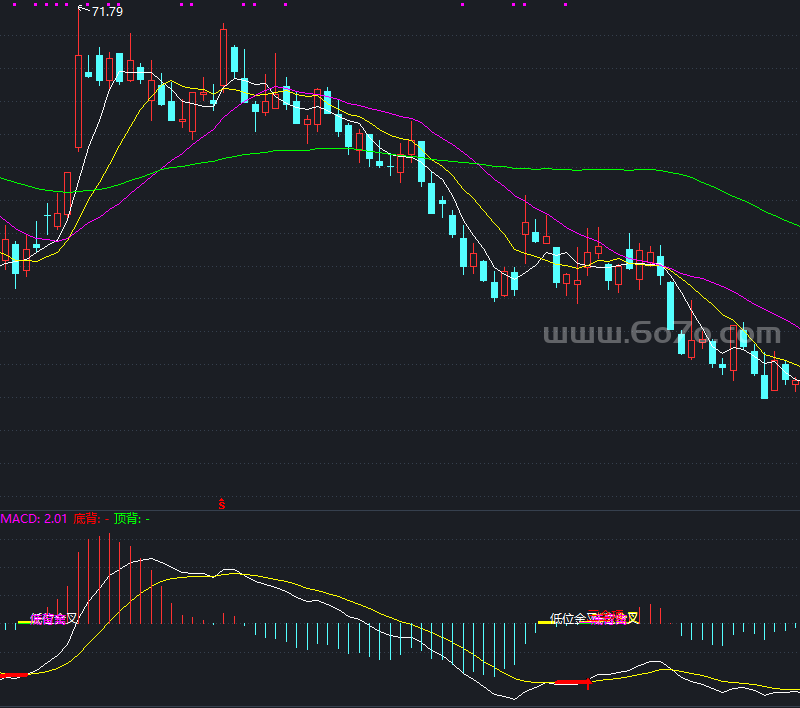Click the 71.79 high price label
This screenshot has width=800, height=708.
pos(107,11)
